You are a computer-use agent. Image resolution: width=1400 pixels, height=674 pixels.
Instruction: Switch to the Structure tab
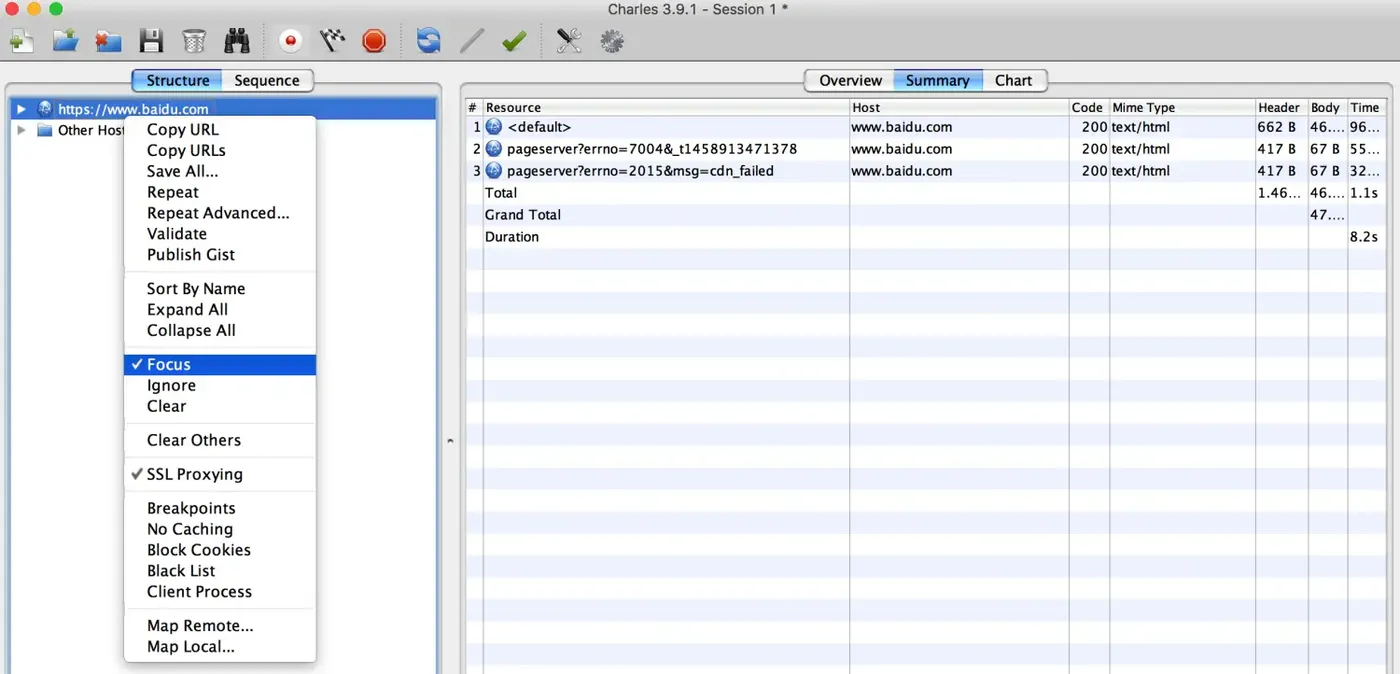point(177,80)
